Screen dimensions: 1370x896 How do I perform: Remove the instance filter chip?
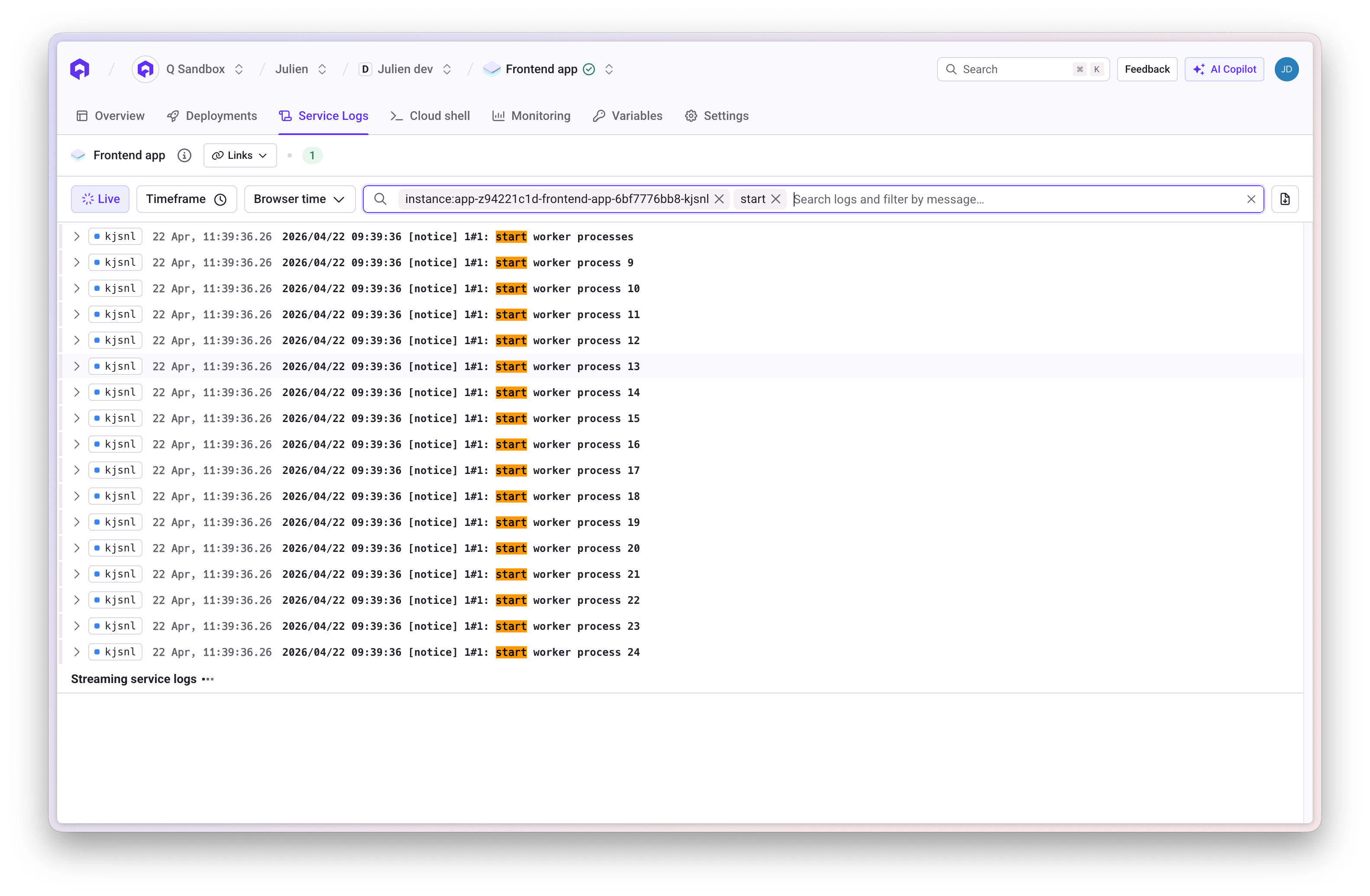[x=719, y=199]
